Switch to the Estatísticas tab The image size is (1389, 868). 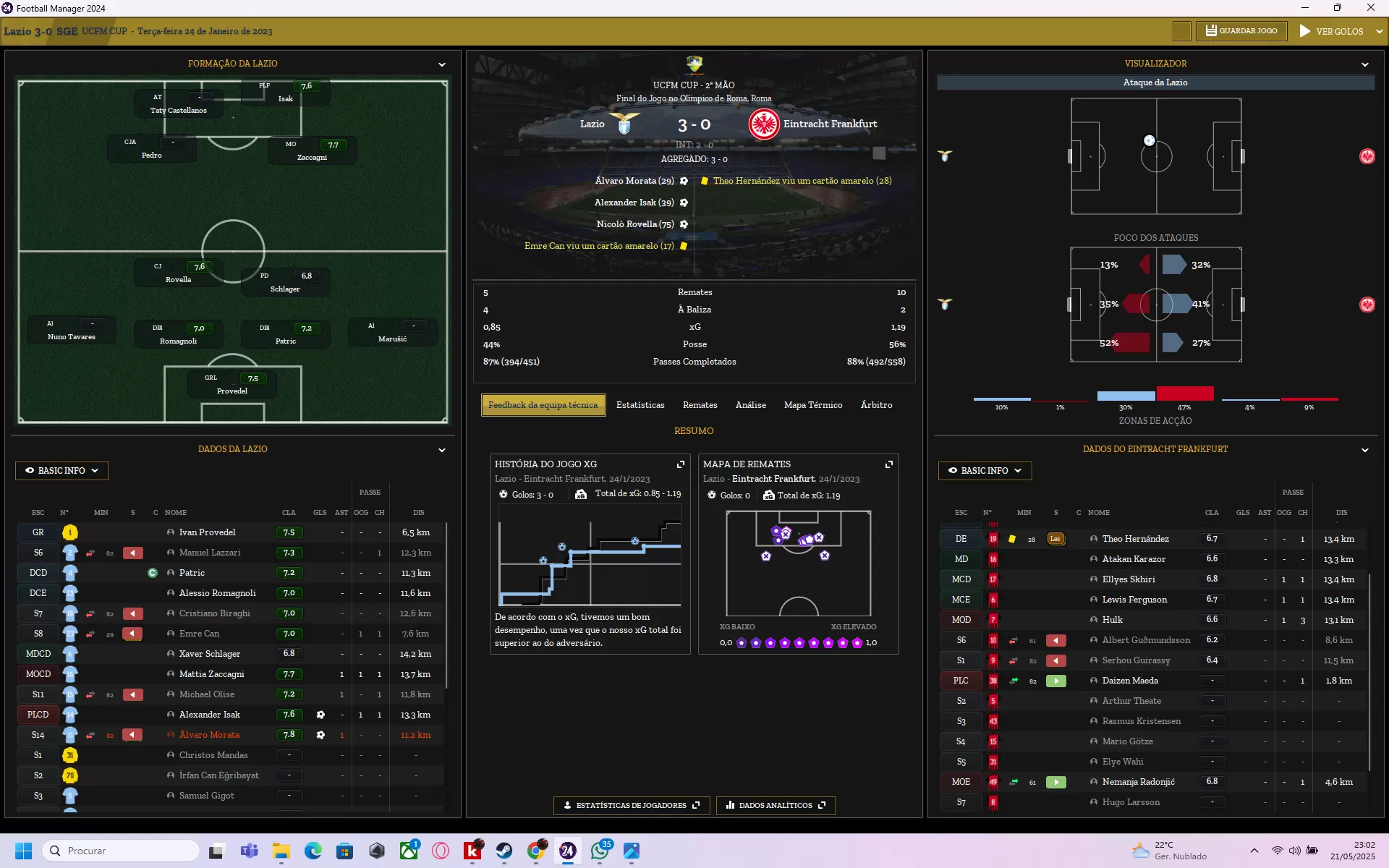[x=640, y=405]
